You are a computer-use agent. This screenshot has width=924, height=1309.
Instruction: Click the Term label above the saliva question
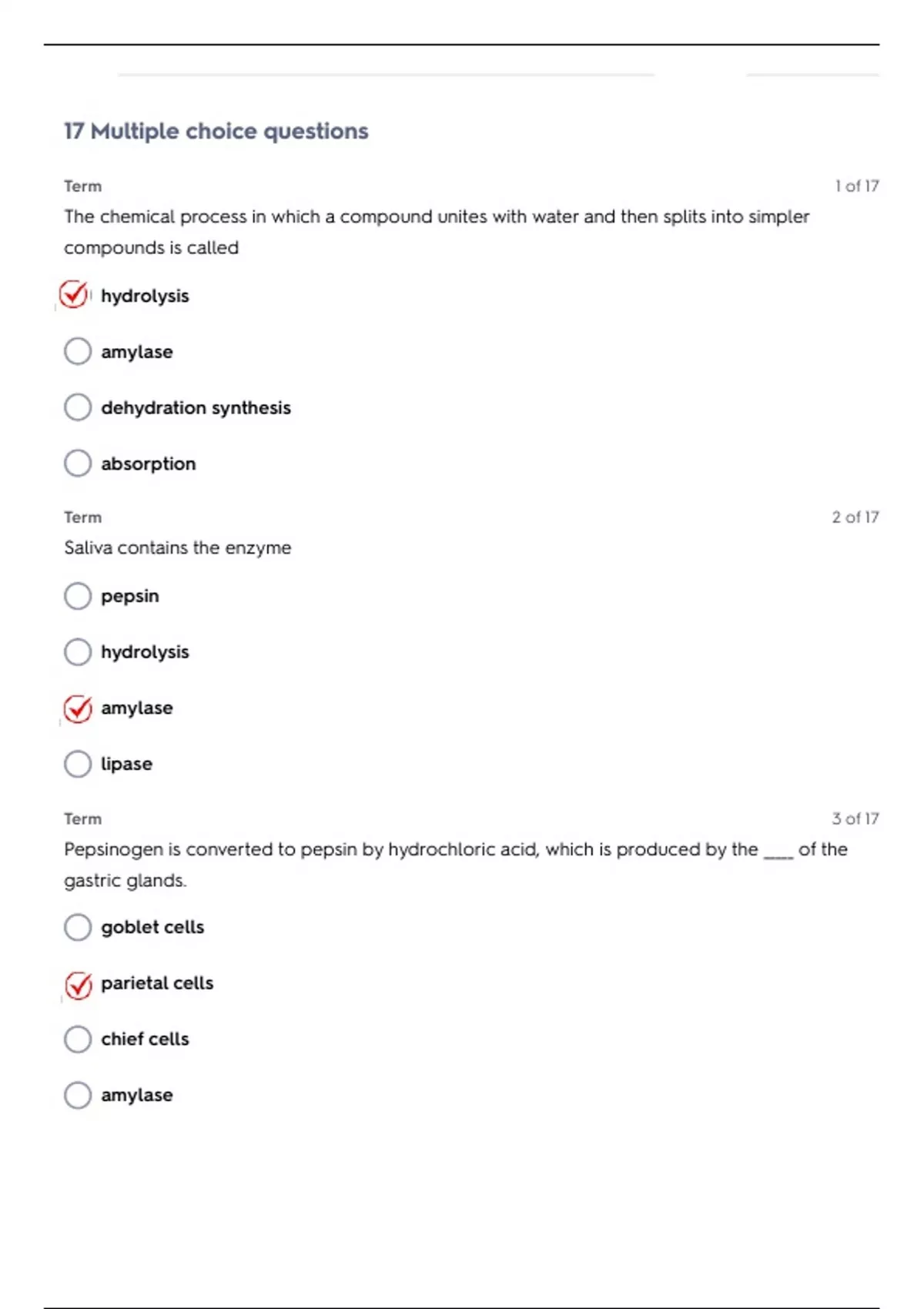83,517
